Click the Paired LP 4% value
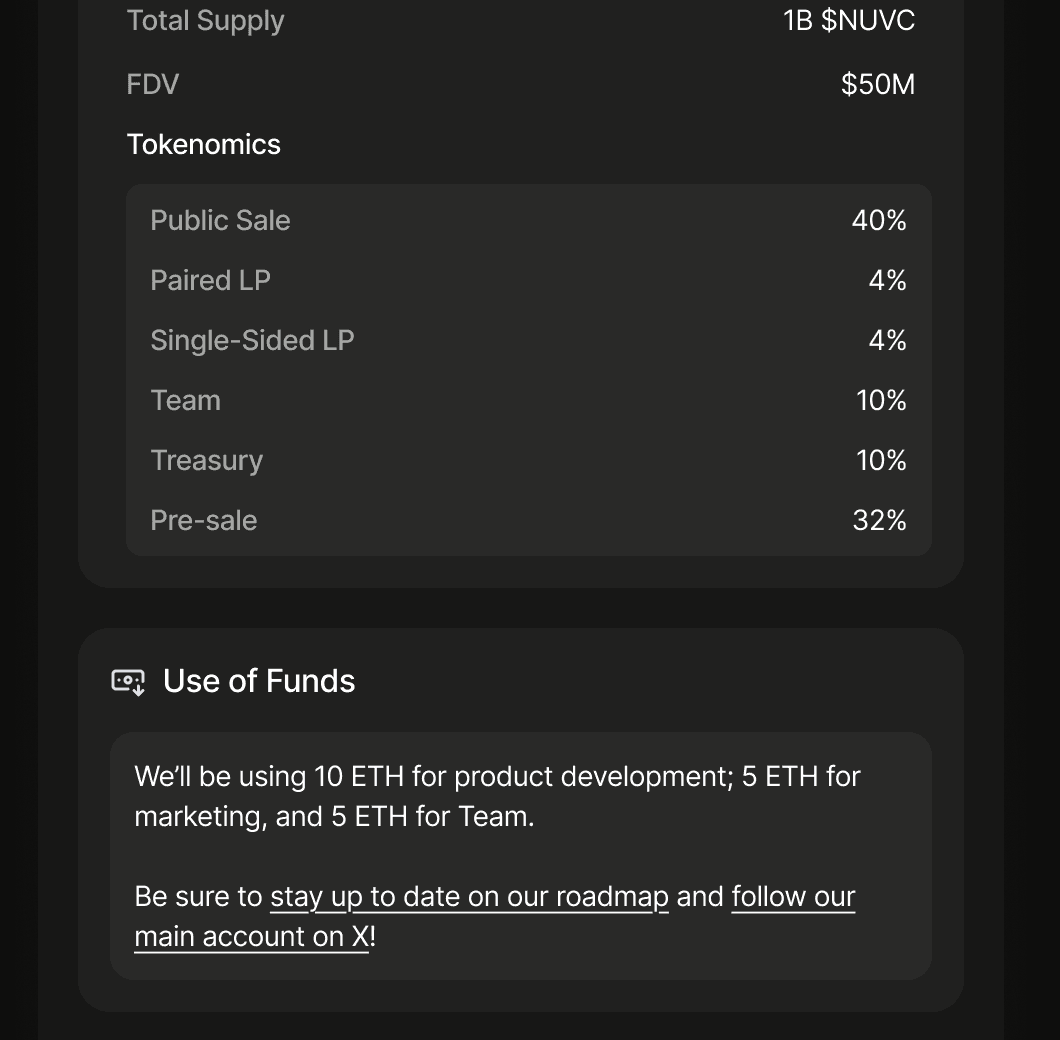 [x=887, y=280]
